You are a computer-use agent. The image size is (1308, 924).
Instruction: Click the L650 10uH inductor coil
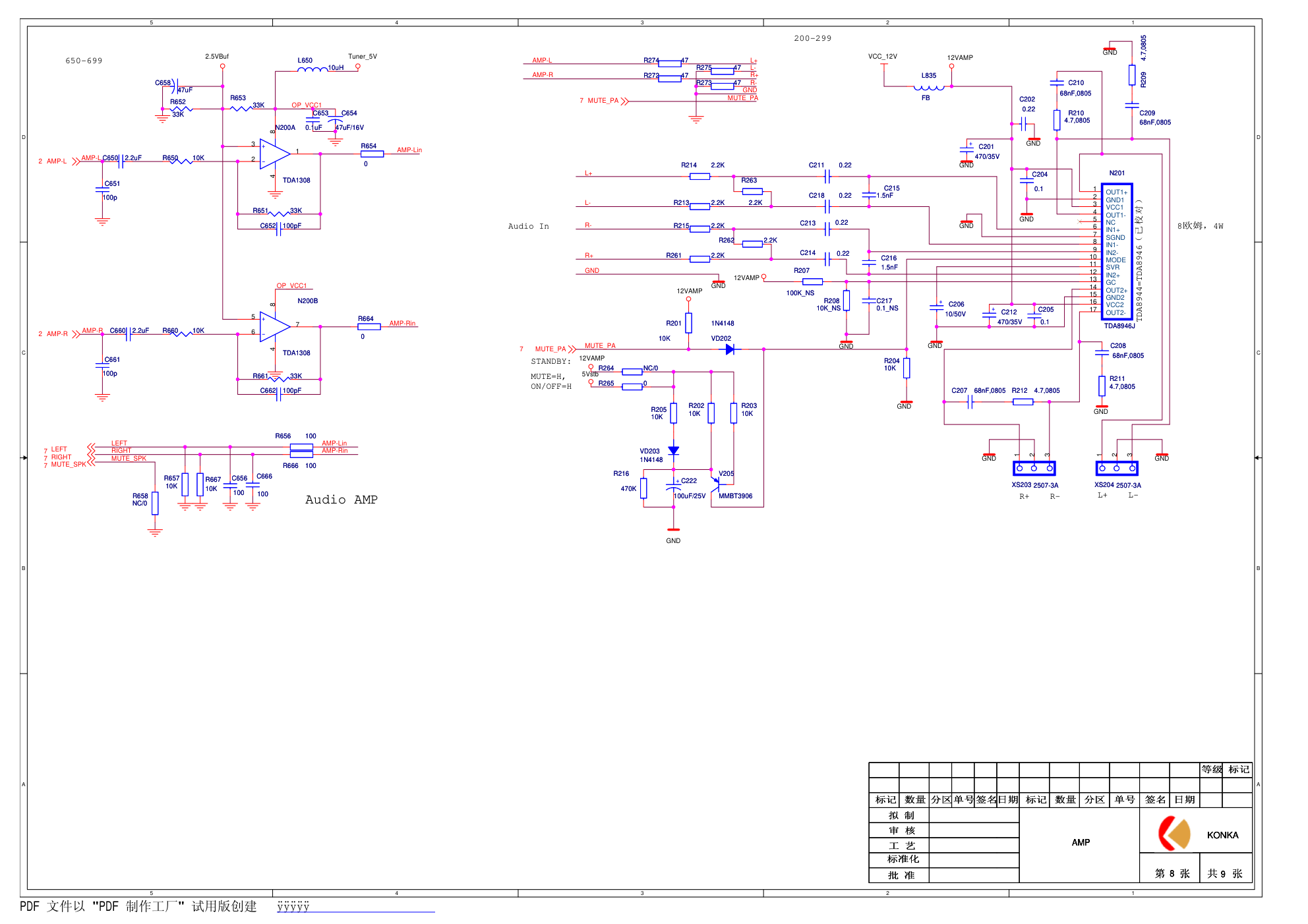[312, 68]
